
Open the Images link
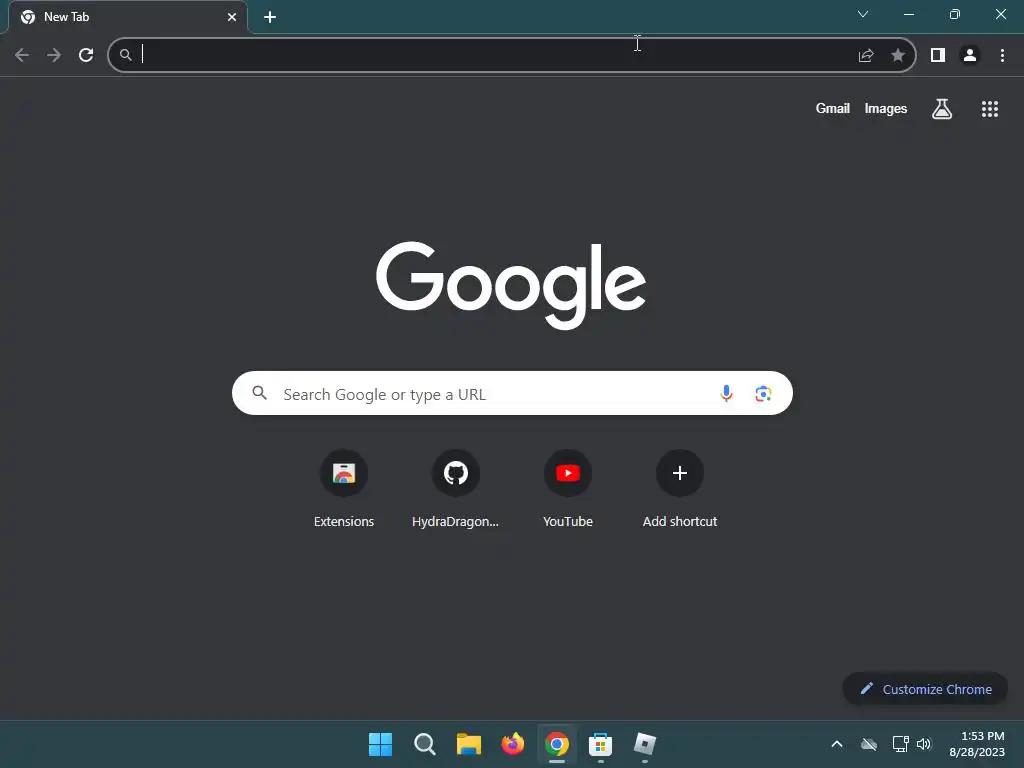tap(886, 108)
